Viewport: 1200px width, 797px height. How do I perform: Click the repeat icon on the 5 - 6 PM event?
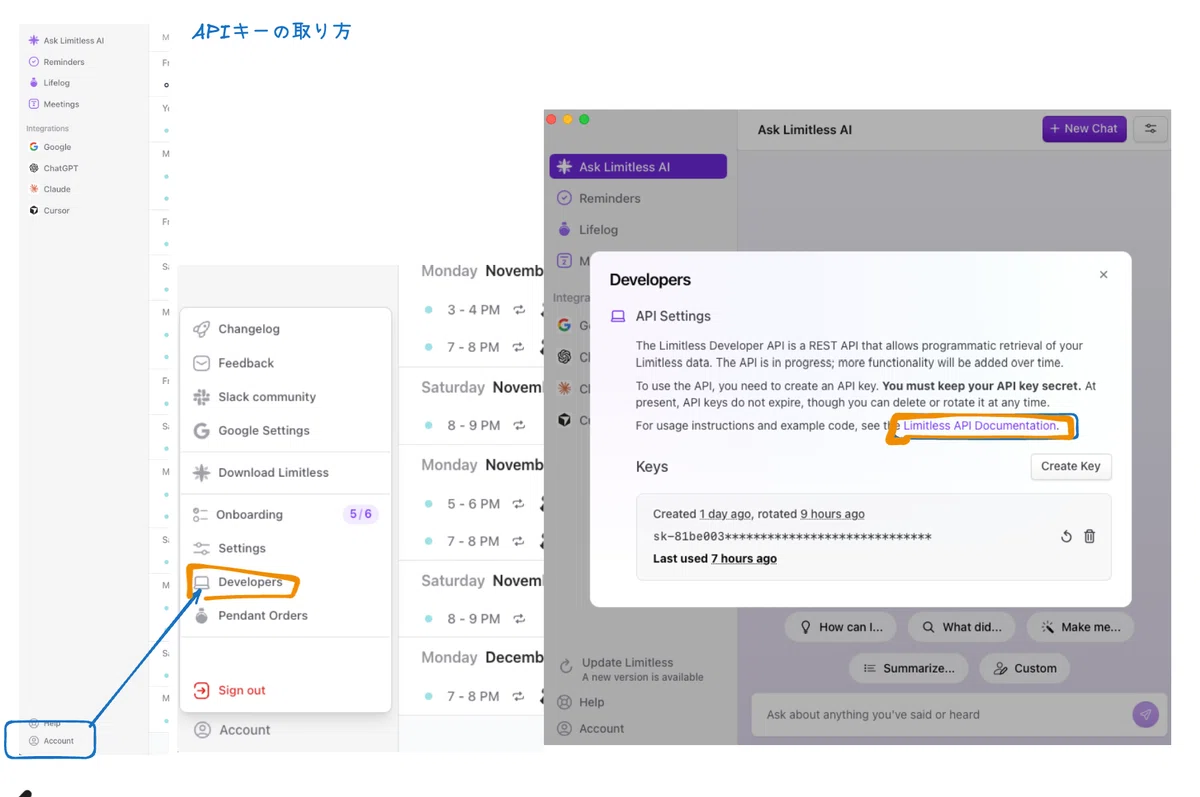click(x=519, y=504)
